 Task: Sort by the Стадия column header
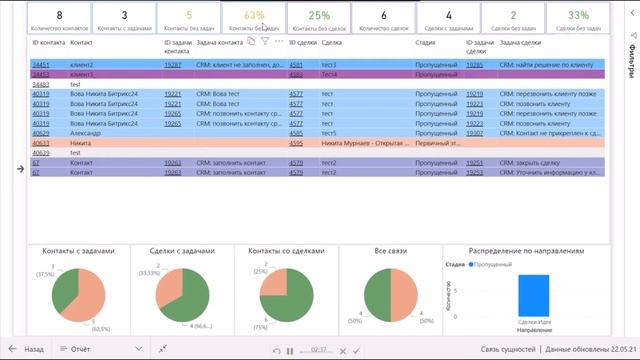click(425, 42)
